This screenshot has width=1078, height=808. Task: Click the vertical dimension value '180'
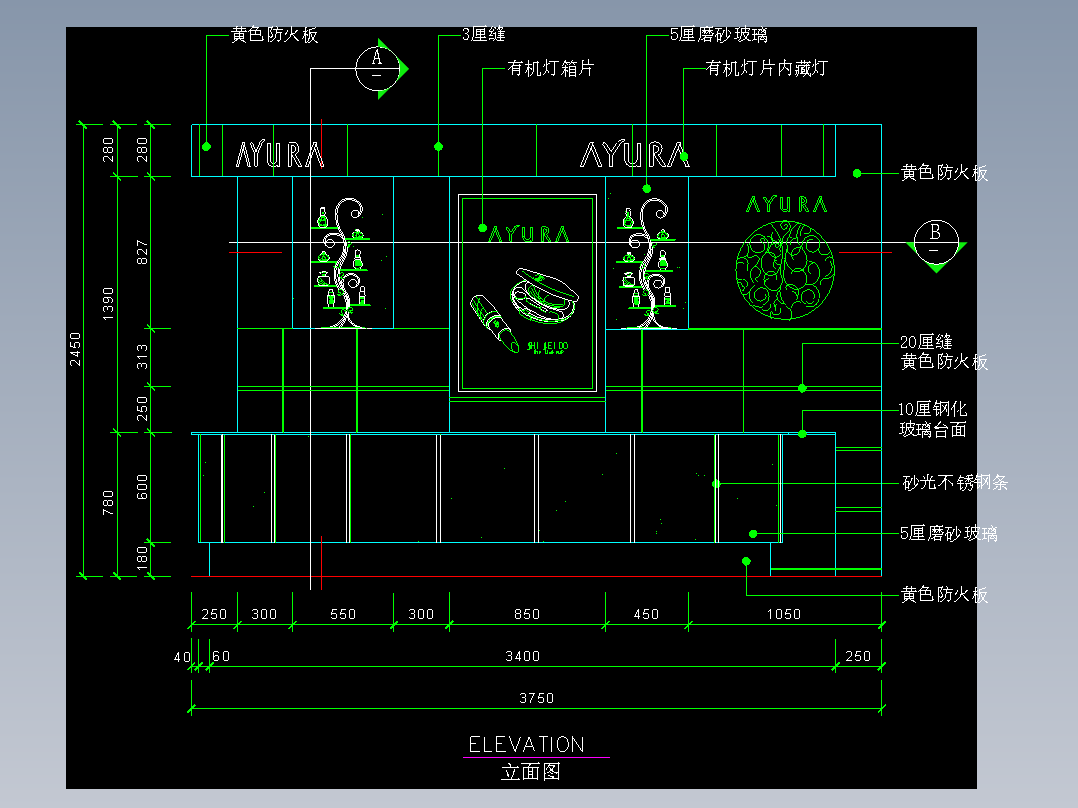142,558
